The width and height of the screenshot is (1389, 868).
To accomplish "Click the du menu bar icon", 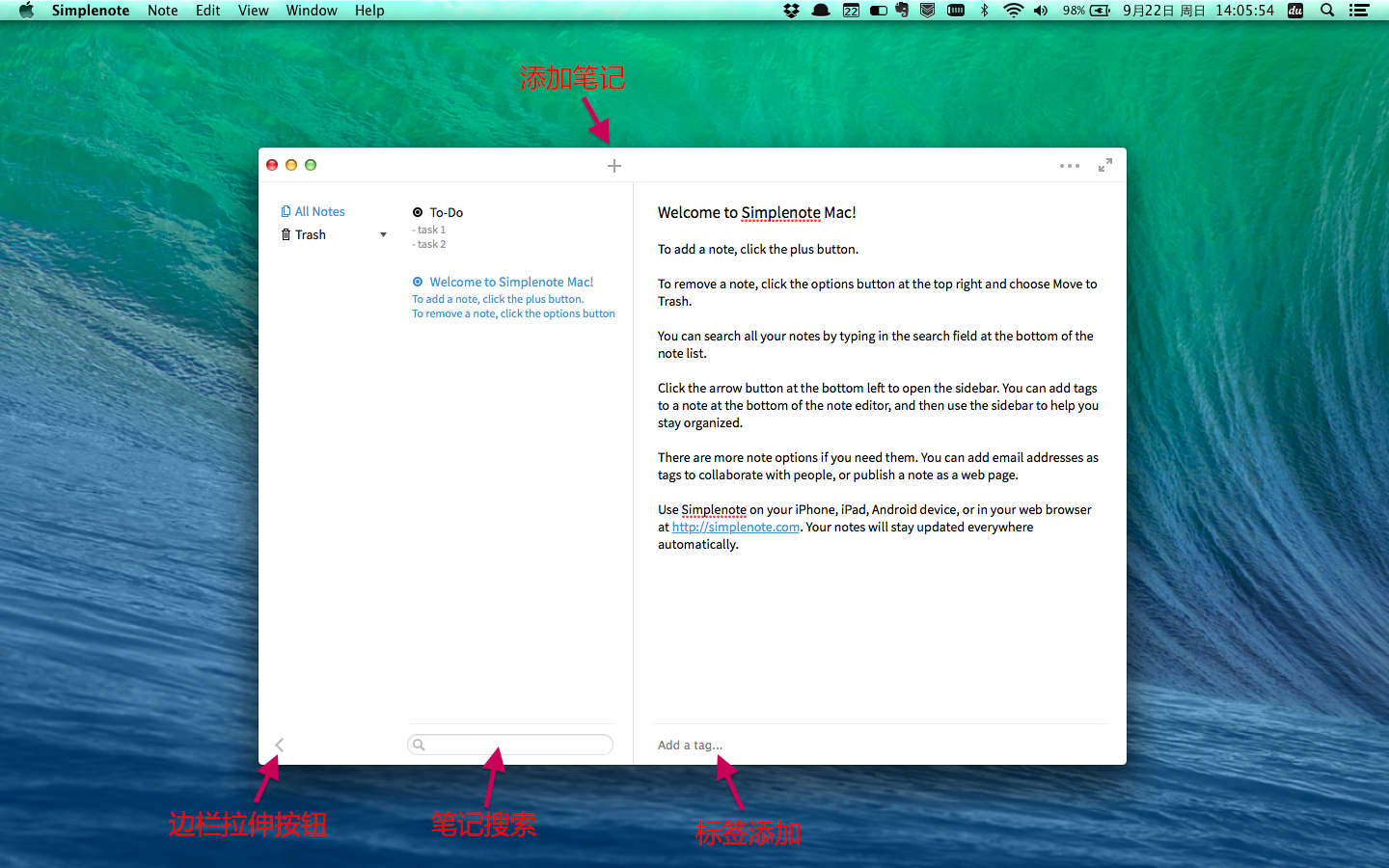I will click(x=1295, y=11).
